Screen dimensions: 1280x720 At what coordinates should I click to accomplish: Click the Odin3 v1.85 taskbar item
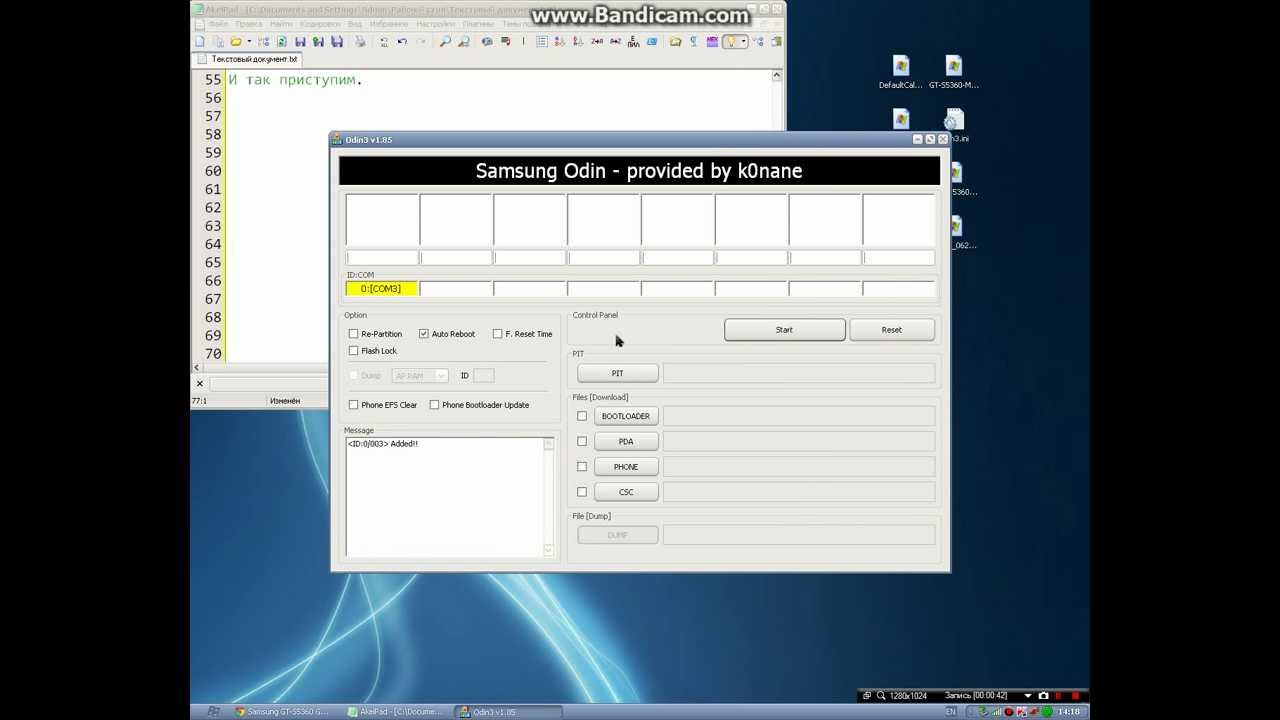click(x=508, y=712)
